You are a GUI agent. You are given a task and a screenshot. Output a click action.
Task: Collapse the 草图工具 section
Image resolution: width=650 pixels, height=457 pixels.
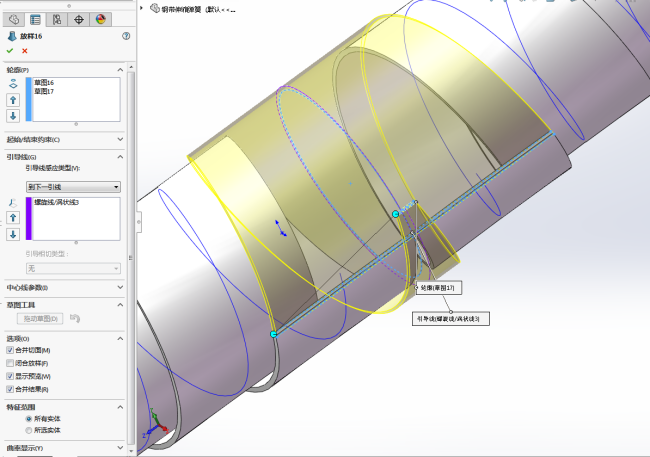coord(120,305)
